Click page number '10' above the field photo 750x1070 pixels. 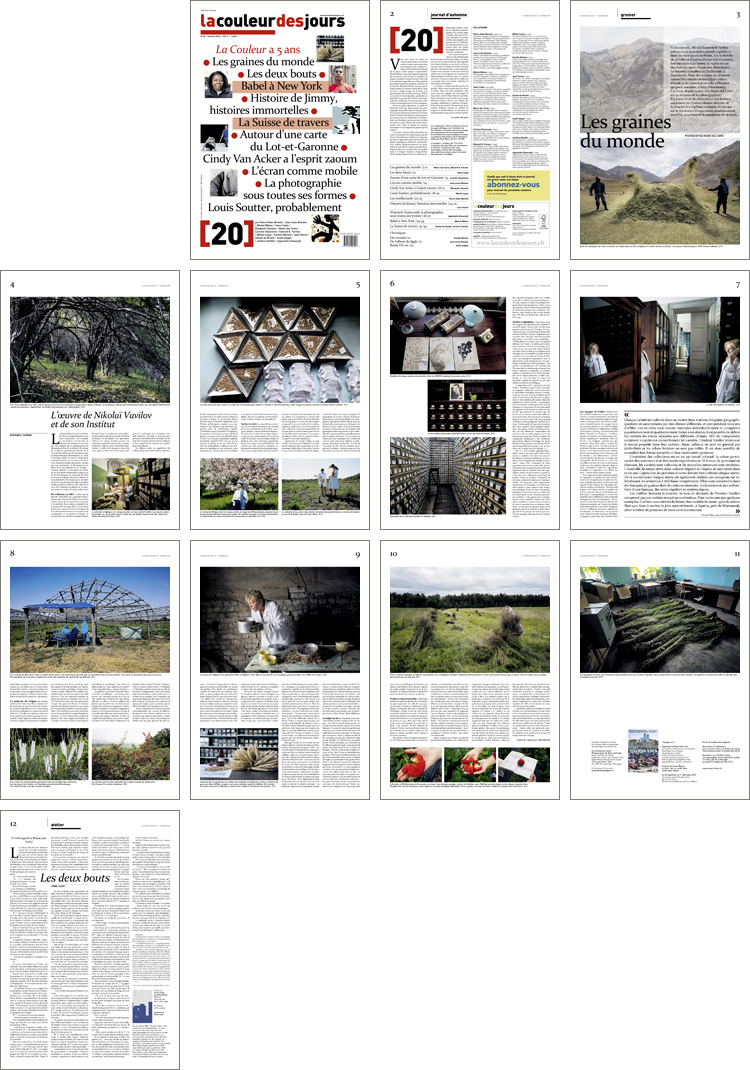click(x=393, y=553)
